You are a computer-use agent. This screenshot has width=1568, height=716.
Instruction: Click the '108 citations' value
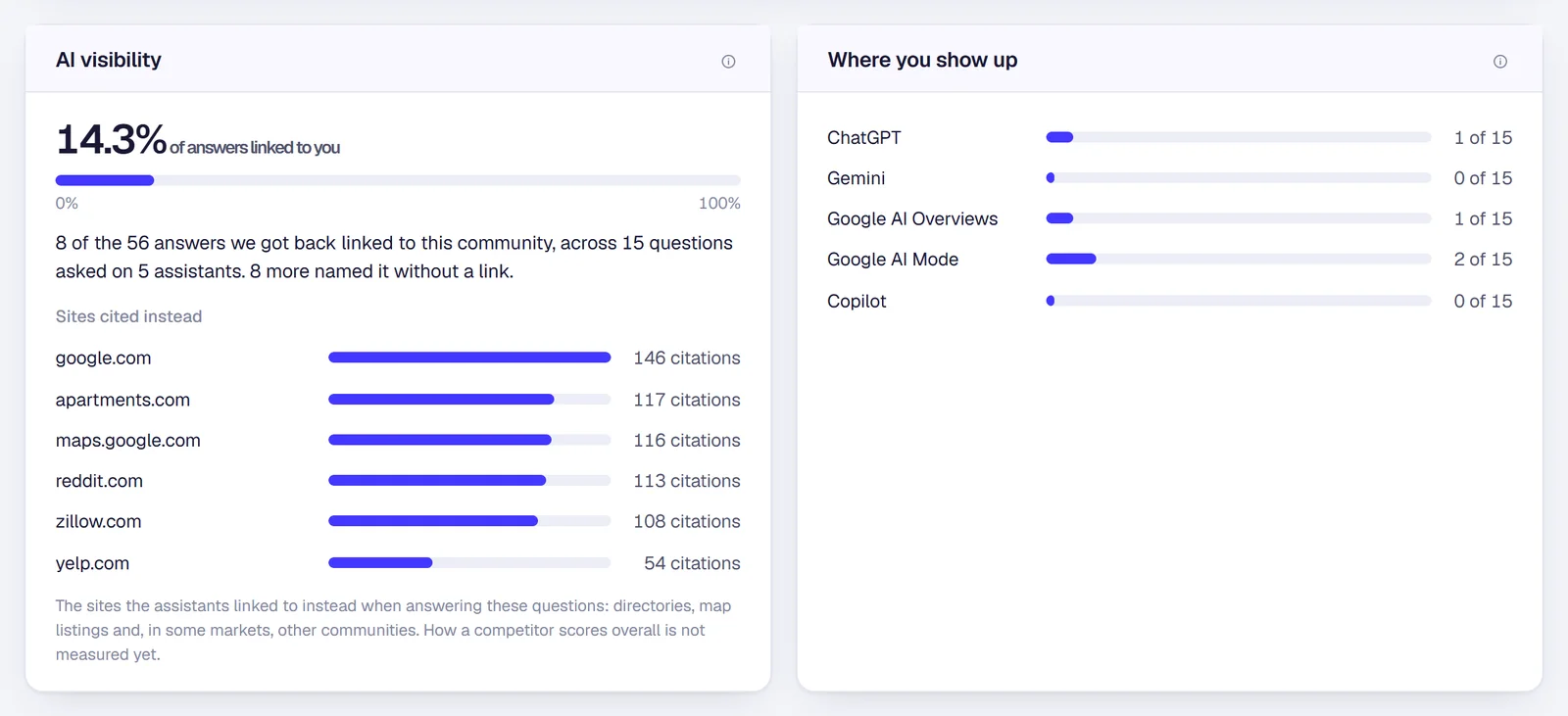[x=687, y=522]
